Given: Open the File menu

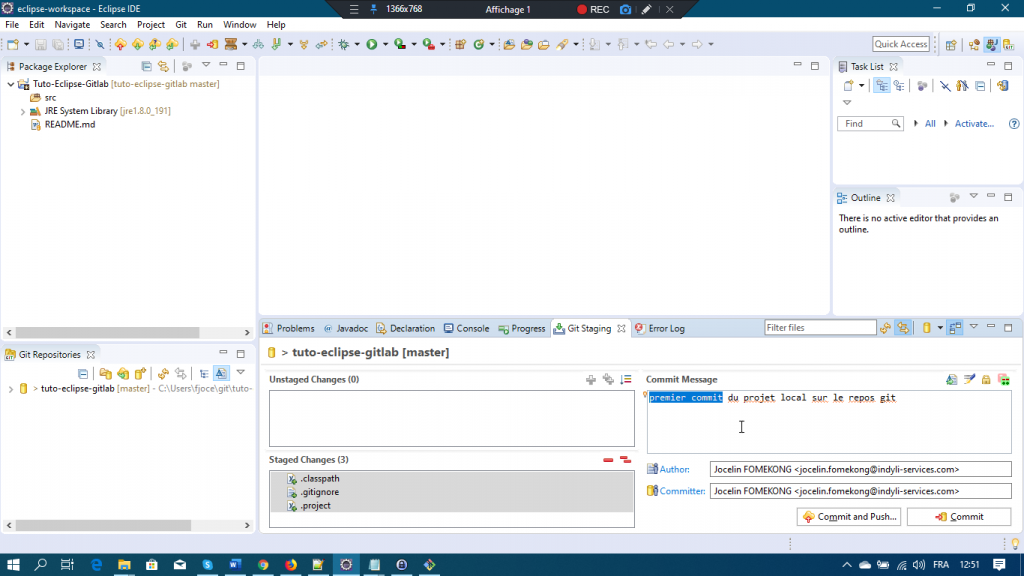Looking at the screenshot, I should click(12, 25).
